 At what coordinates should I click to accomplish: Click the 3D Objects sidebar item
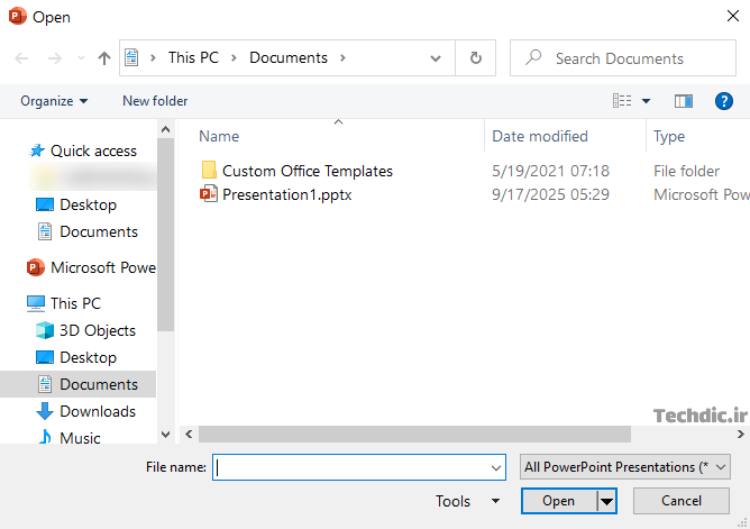[97, 330]
